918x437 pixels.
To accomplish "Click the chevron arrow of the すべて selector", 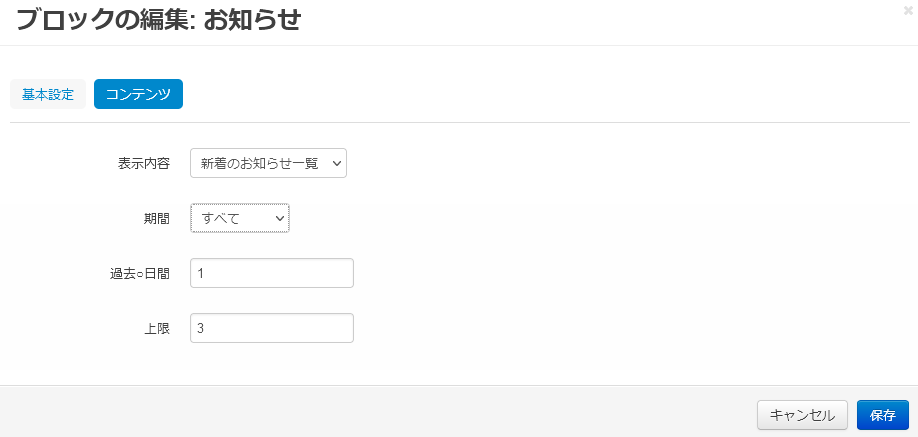I will tap(279, 218).
